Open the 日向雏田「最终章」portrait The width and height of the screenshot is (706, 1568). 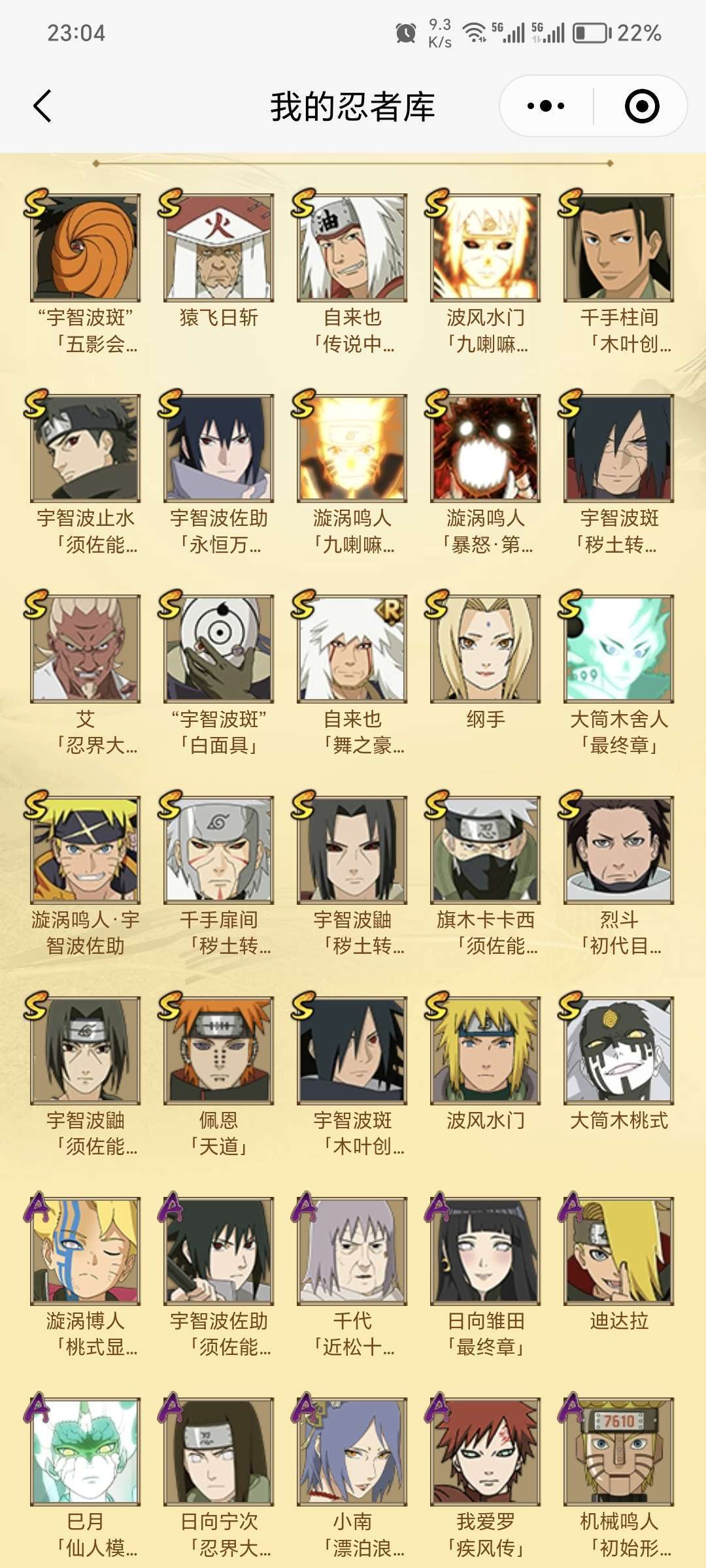point(486,1250)
